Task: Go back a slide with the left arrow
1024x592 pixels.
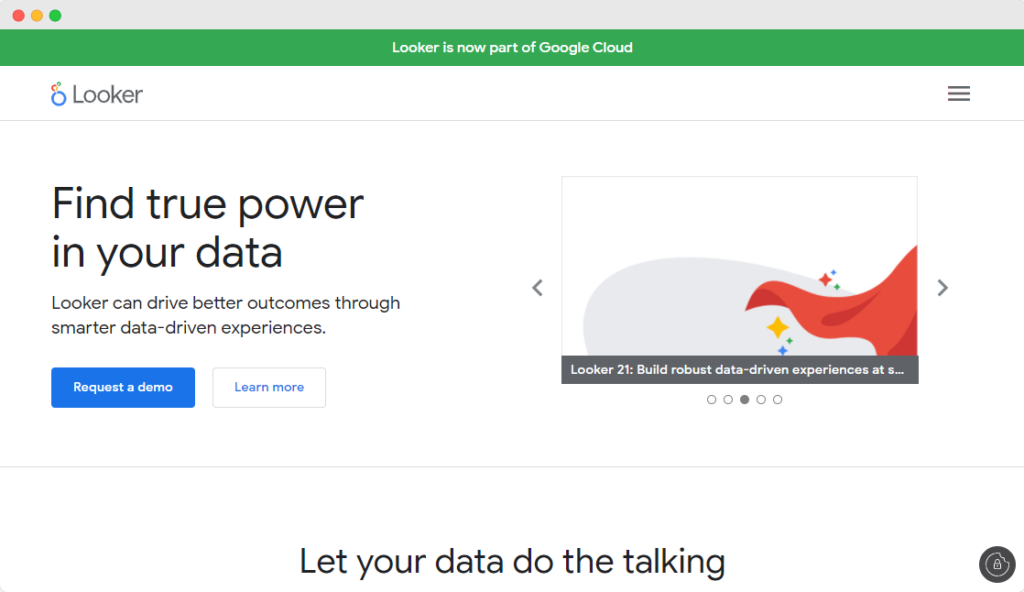Action: [537, 287]
